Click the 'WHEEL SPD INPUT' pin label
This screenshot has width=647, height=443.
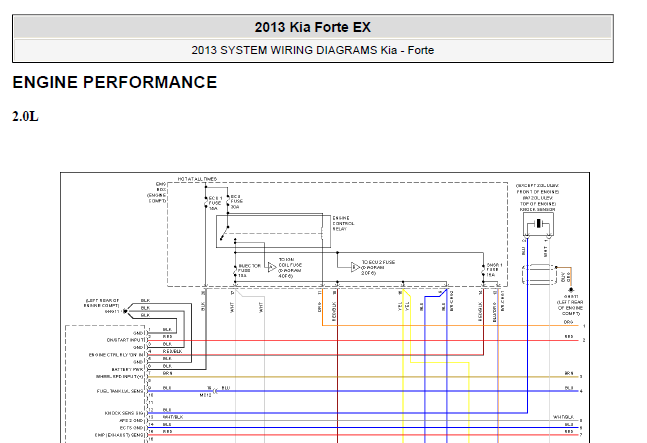(x=120, y=377)
